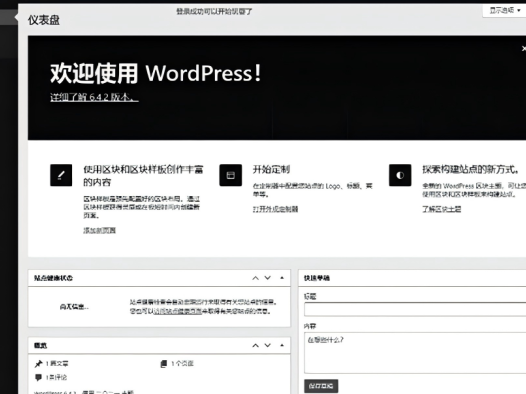The image size is (526, 394).
Task: Move 站点健康状态 widget down
Action: pos(267,278)
